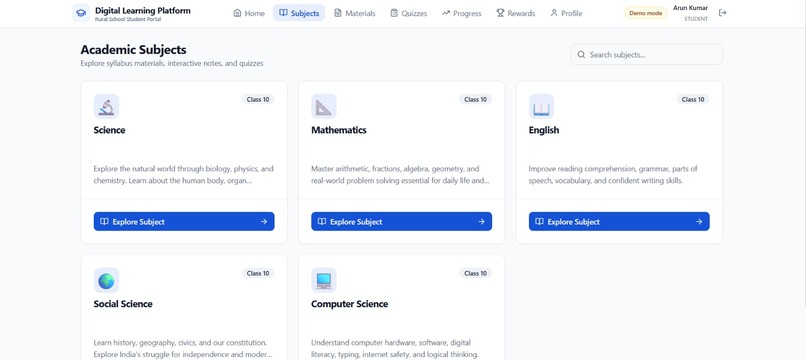Click the STUDENT role label

696,19
